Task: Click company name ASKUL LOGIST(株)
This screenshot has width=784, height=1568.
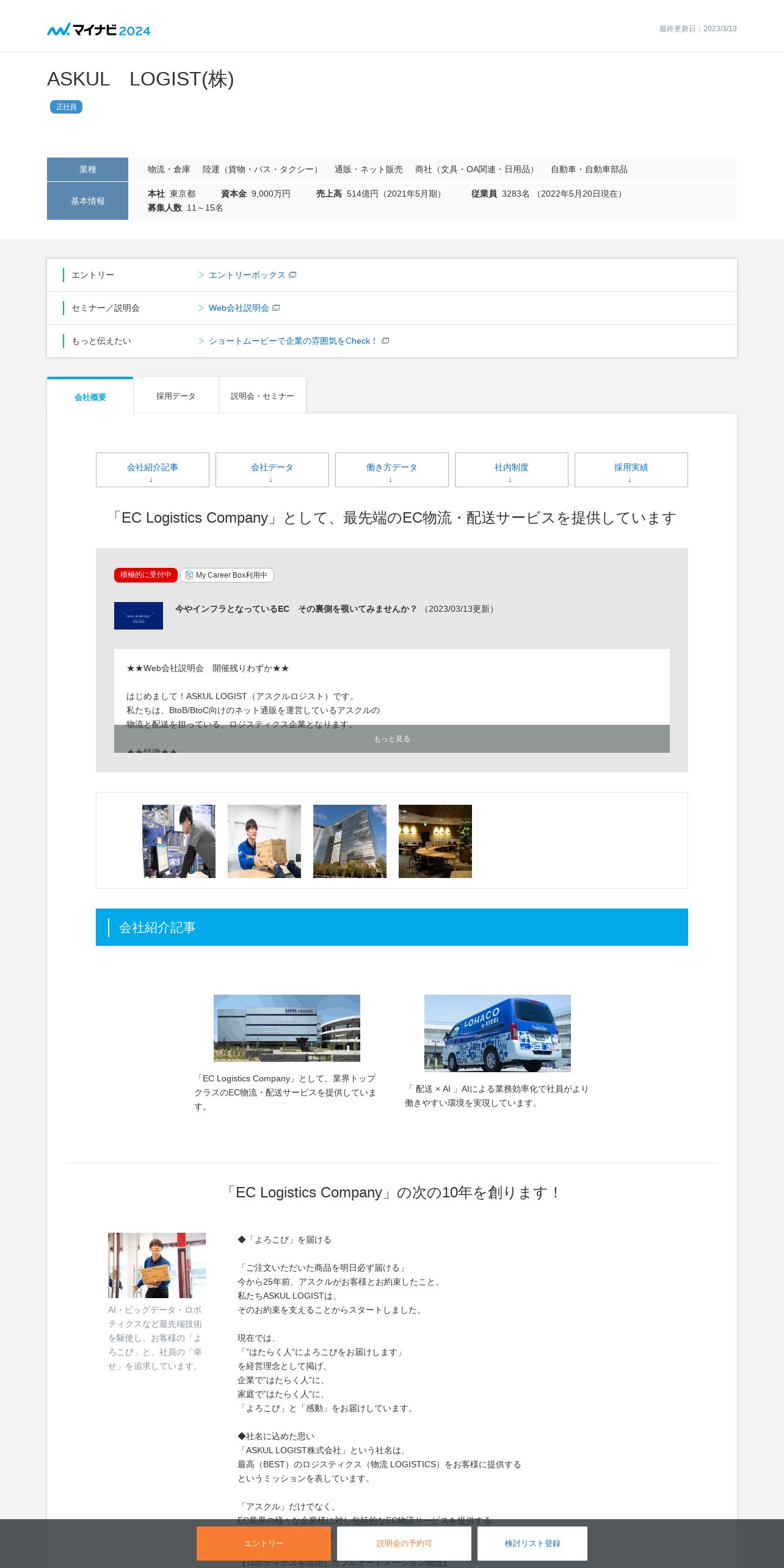Action: 140,79
